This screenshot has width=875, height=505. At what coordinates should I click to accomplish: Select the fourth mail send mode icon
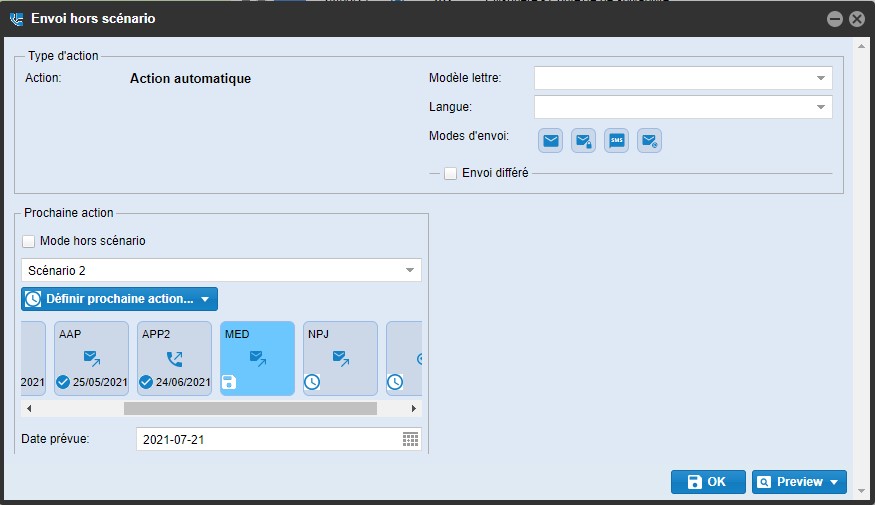[x=650, y=141]
